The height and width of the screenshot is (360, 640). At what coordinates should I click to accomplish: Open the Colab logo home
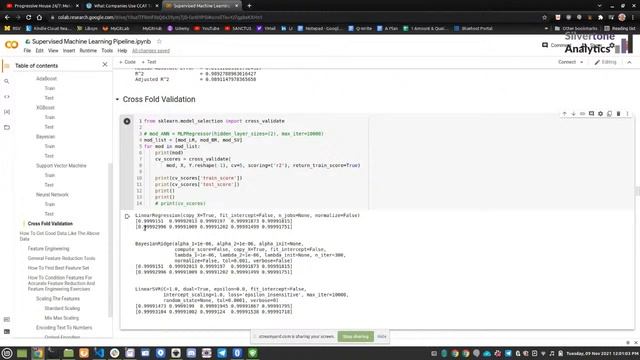11,44
